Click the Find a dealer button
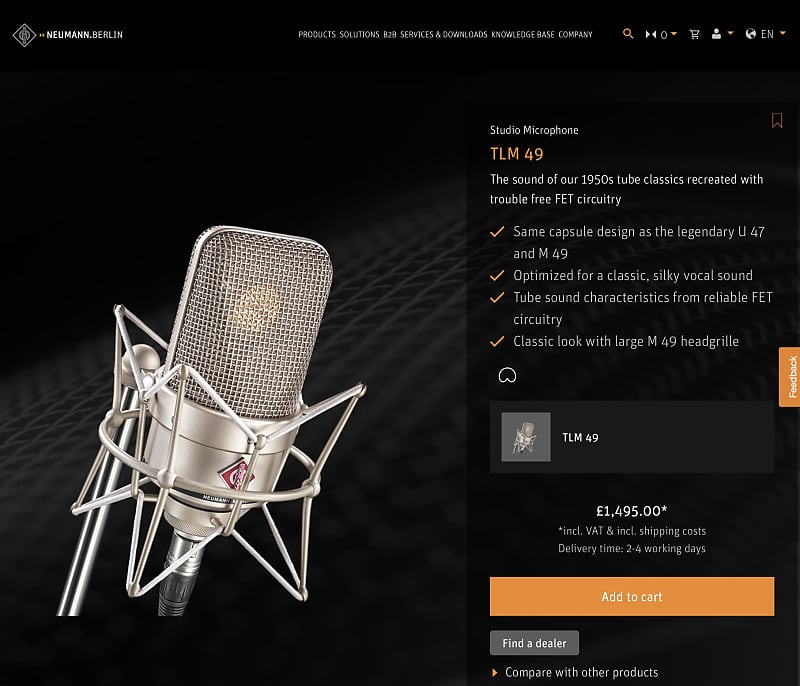Screen dimensions: 800x686 point(534,642)
